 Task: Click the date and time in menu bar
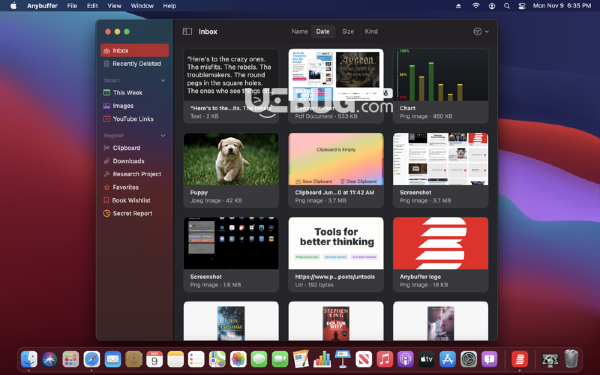tap(562, 6)
